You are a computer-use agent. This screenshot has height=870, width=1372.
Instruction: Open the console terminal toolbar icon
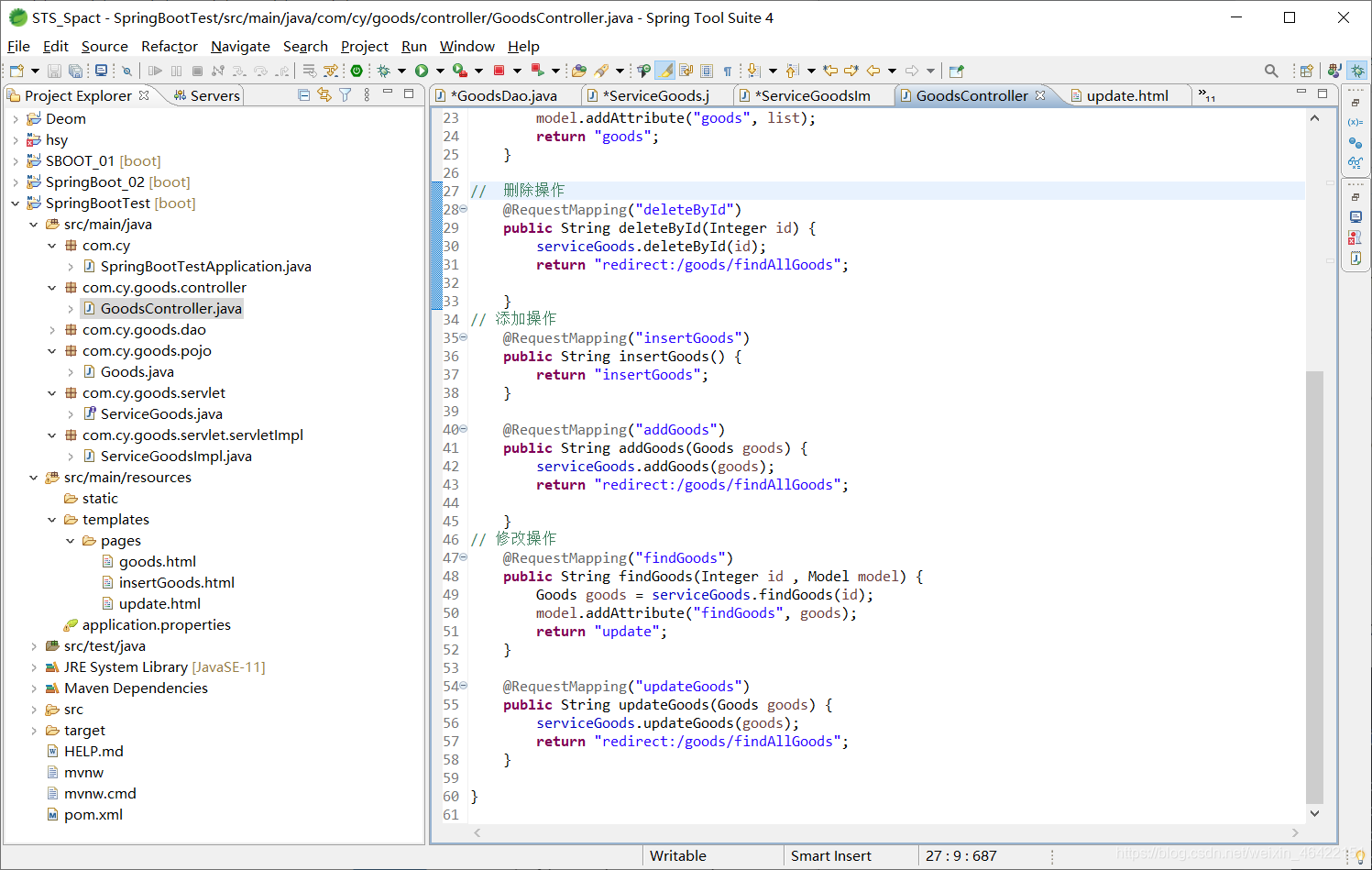(x=101, y=71)
